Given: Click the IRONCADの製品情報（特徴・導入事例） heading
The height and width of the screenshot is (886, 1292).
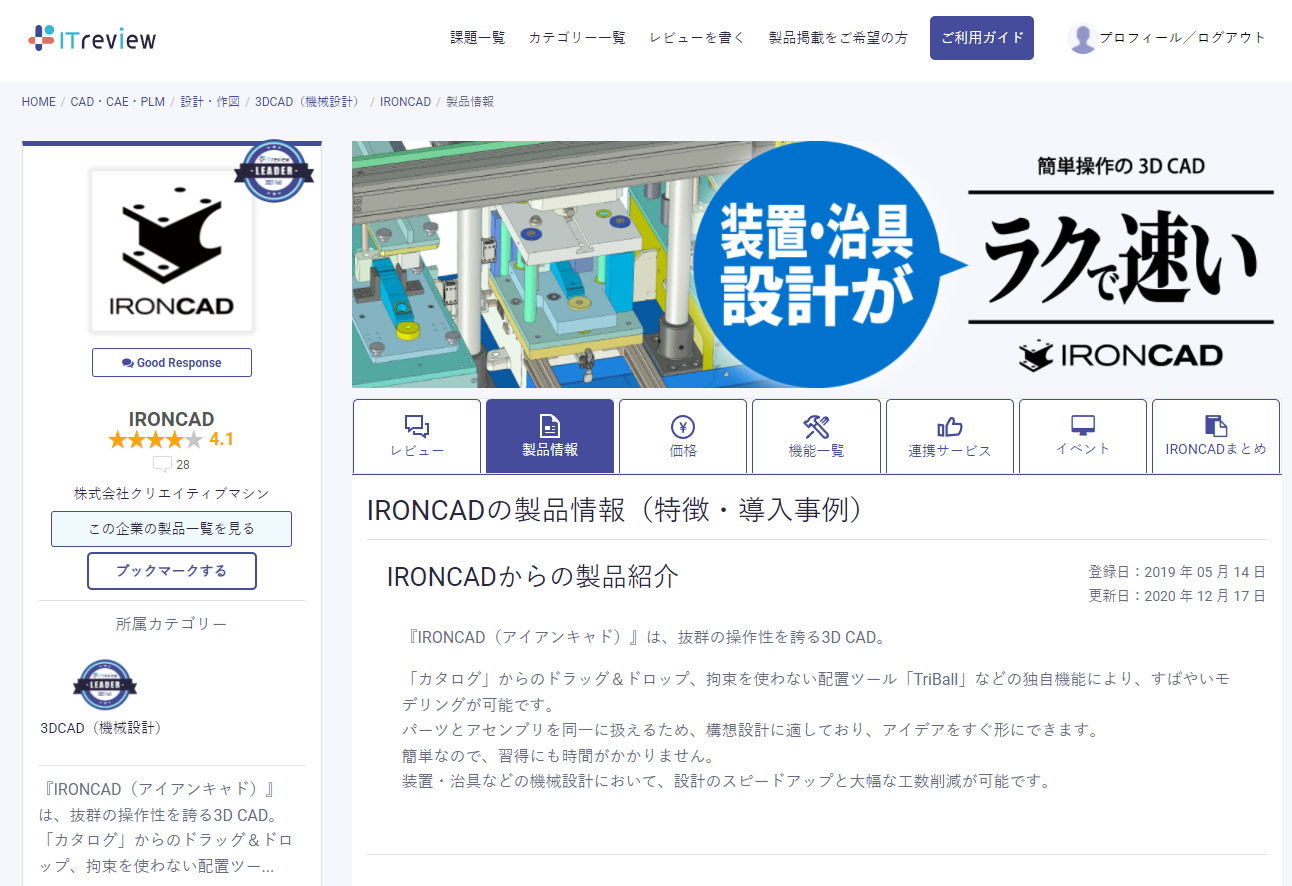Looking at the screenshot, I should tap(615, 510).
